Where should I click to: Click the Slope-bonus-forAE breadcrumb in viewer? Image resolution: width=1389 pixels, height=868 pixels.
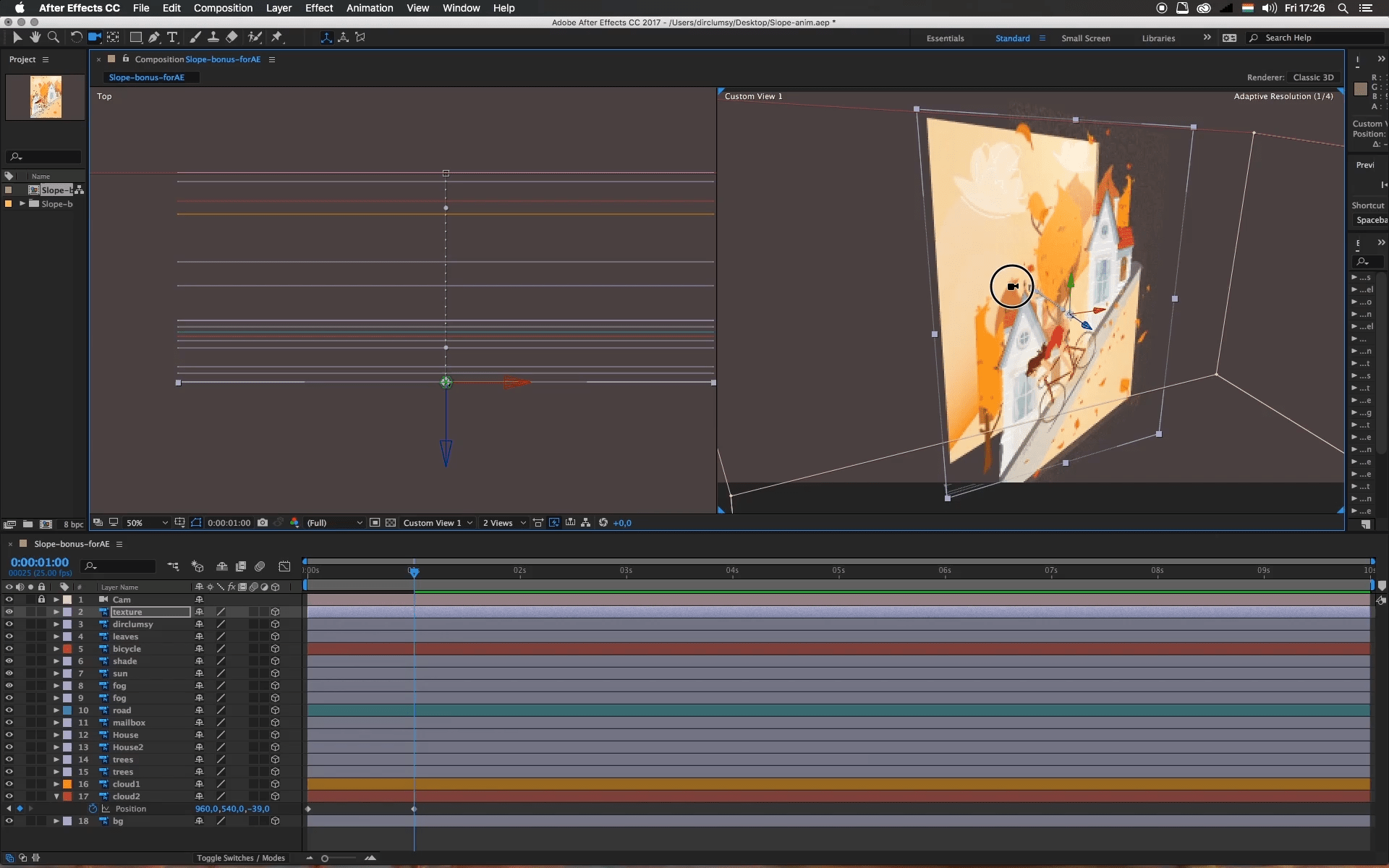pyautogui.click(x=147, y=77)
